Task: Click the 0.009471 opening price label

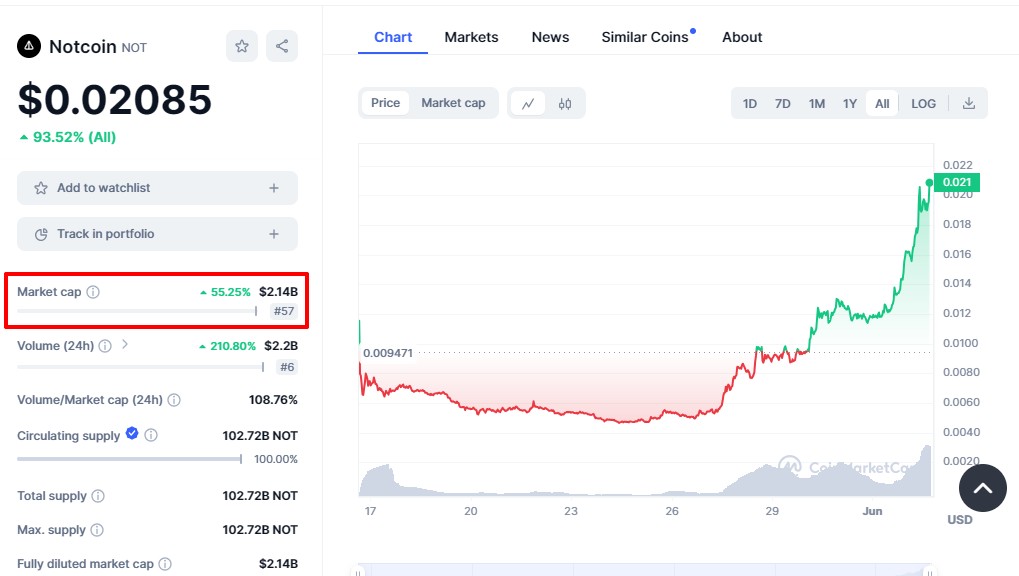Action: (388, 353)
